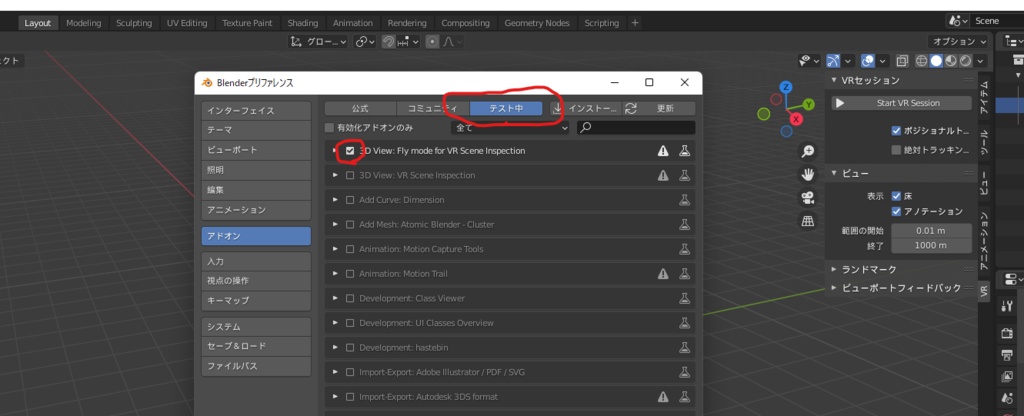Click warning icon on Fly mode for VR addon
The height and width of the screenshot is (416, 1024).
[663, 151]
